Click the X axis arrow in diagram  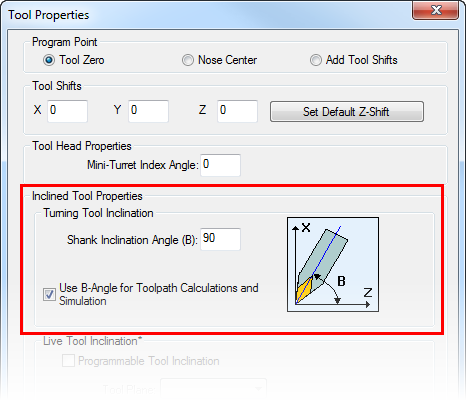tap(296, 228)
